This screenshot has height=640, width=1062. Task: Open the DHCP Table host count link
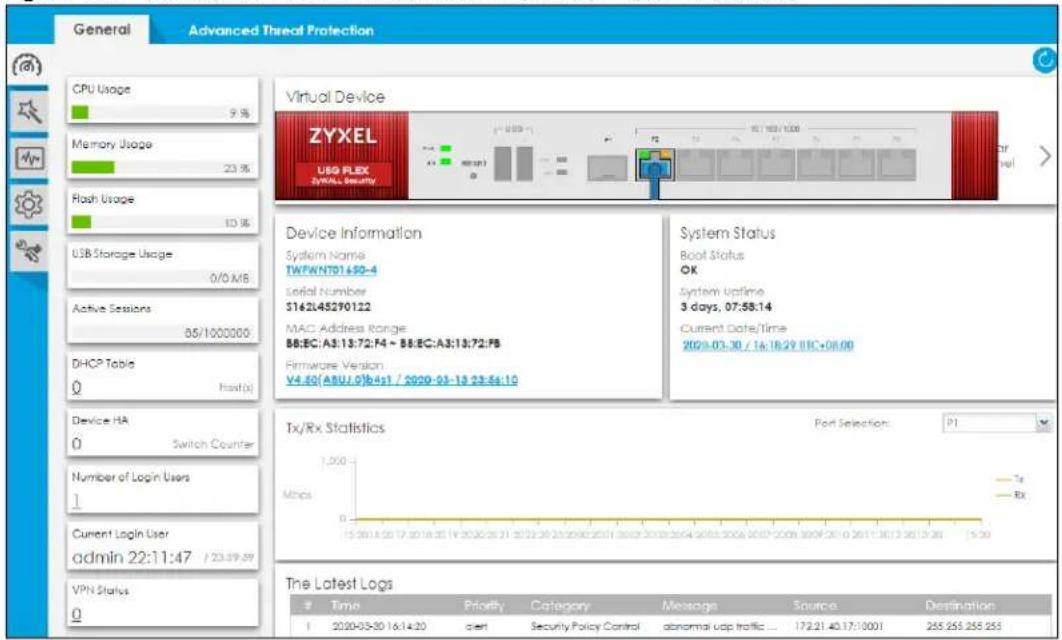tap(77, 387)
